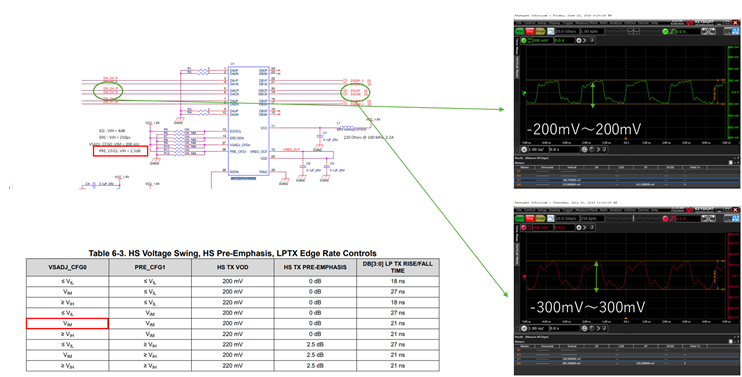The height and width of the screenshot is (377, 742).
Task: Open Trigger menu on red-trace scope
Action: pyautogui.click(x=568, y=210)
